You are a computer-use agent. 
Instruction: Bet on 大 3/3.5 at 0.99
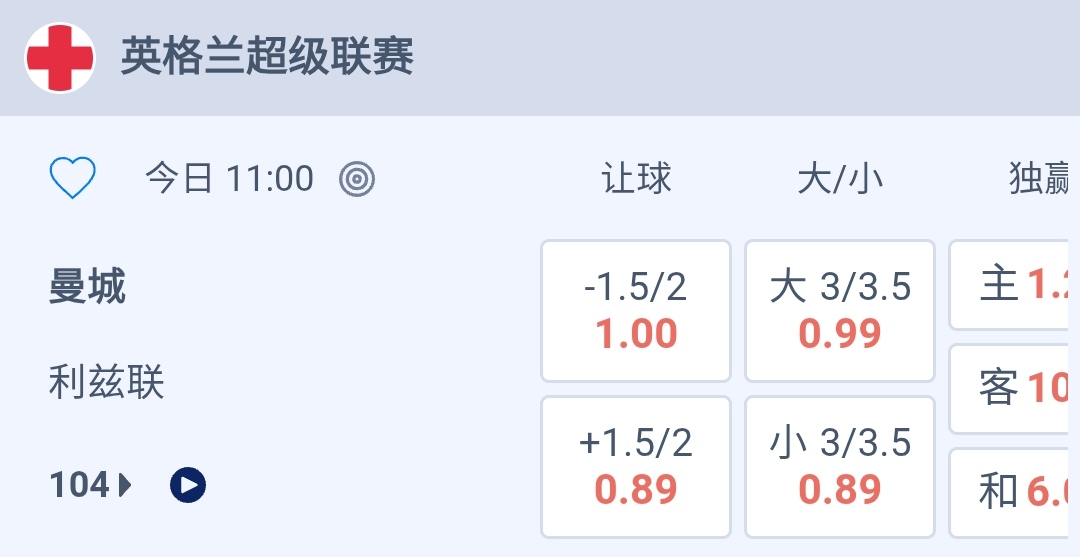(x=840, y=311)
